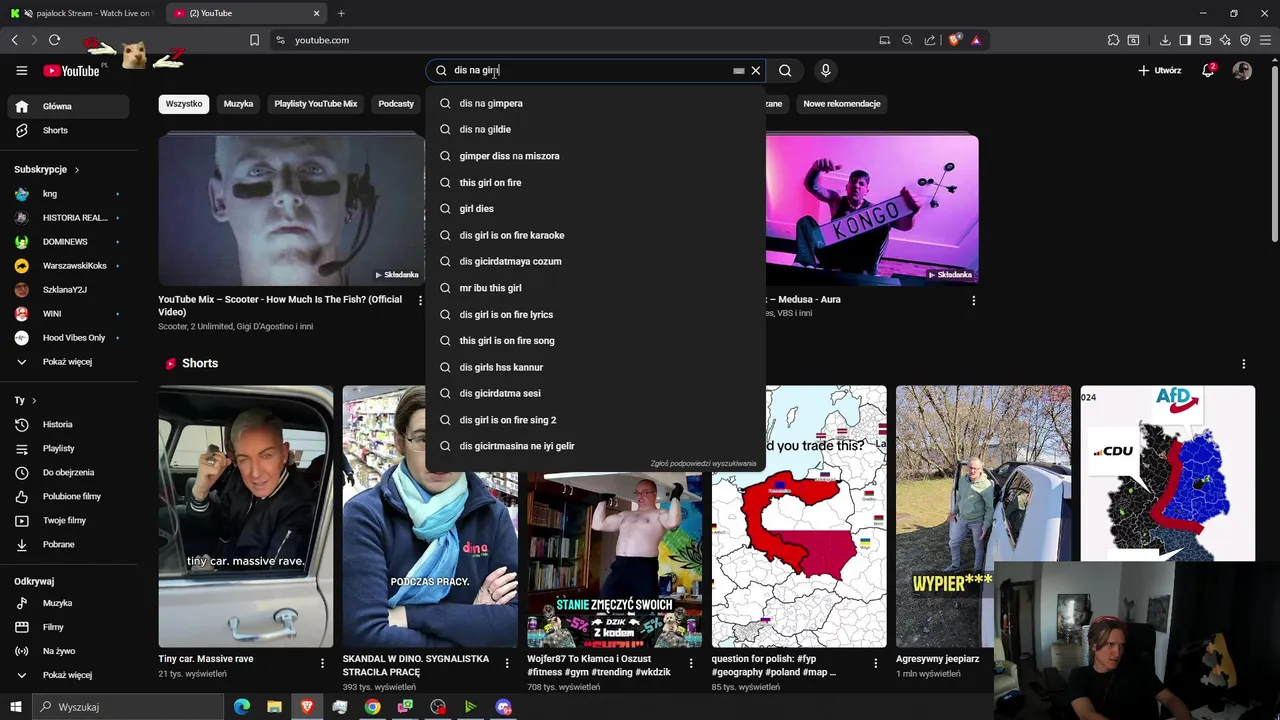Screen dimensions: 1280x720
Task: Open Microsoft Edge from taskbar
Action: click(x=242, y=707)
